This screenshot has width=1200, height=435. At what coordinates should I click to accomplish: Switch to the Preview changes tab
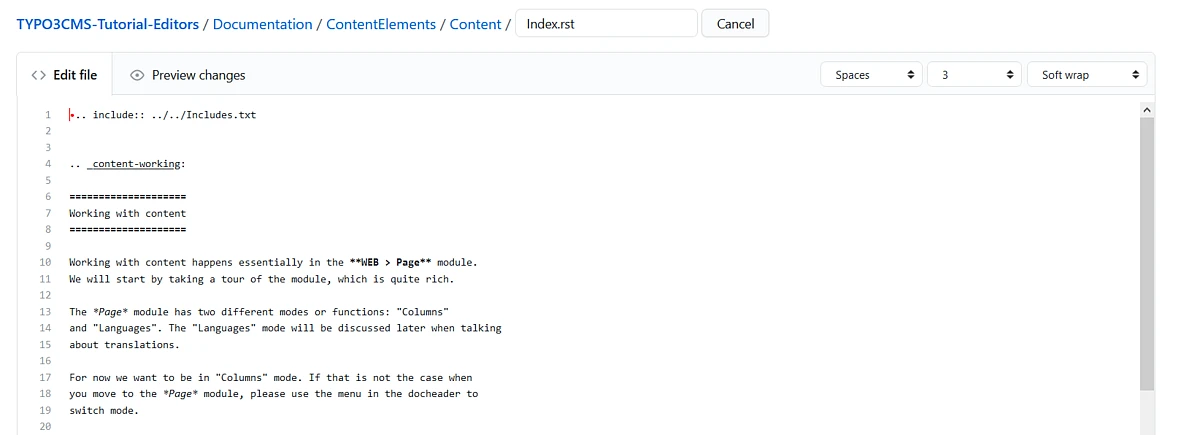[187, 75]
